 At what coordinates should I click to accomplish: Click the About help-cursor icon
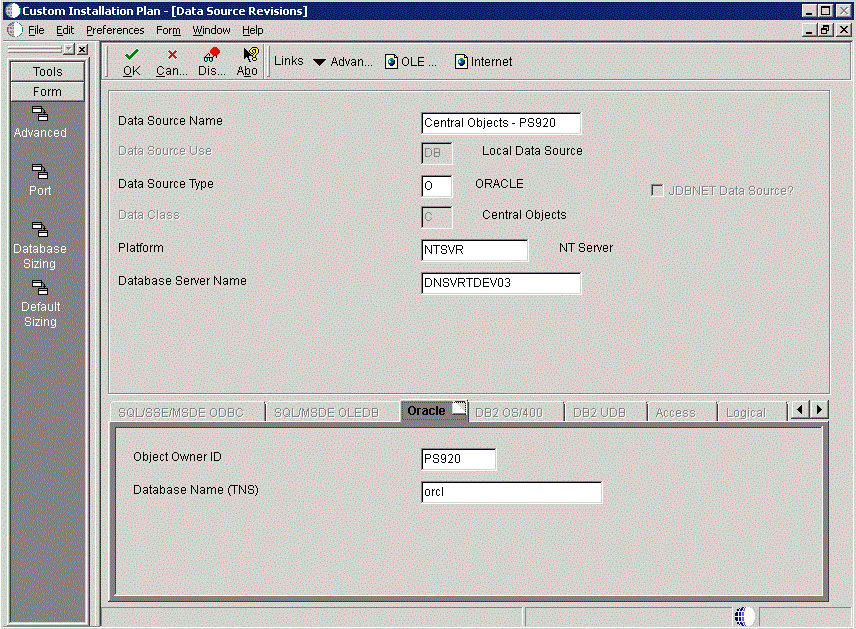(x=250, y=55)
